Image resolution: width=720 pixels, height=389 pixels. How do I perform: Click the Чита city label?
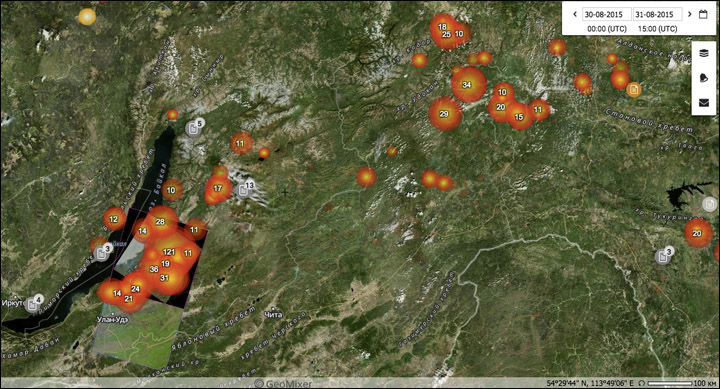(273, 315)
